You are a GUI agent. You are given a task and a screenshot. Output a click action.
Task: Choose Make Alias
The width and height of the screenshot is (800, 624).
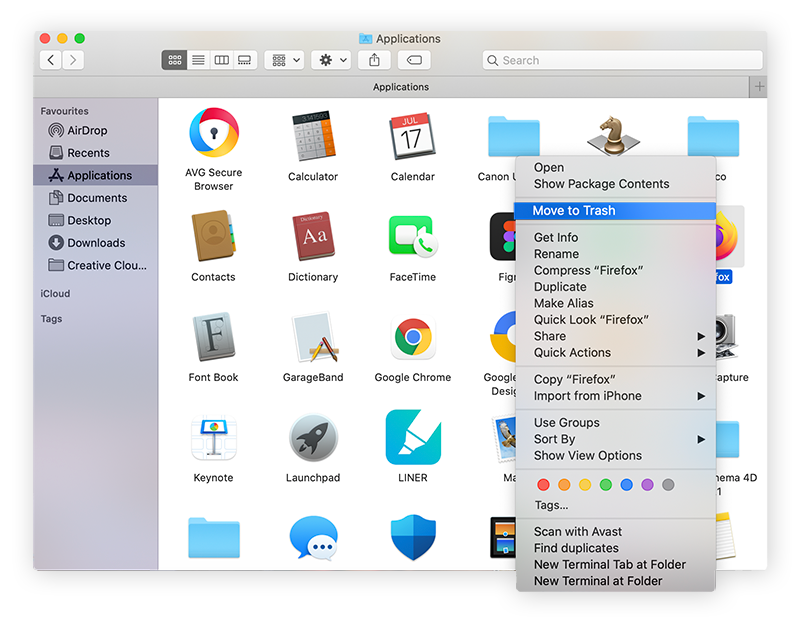coord(615,303)
